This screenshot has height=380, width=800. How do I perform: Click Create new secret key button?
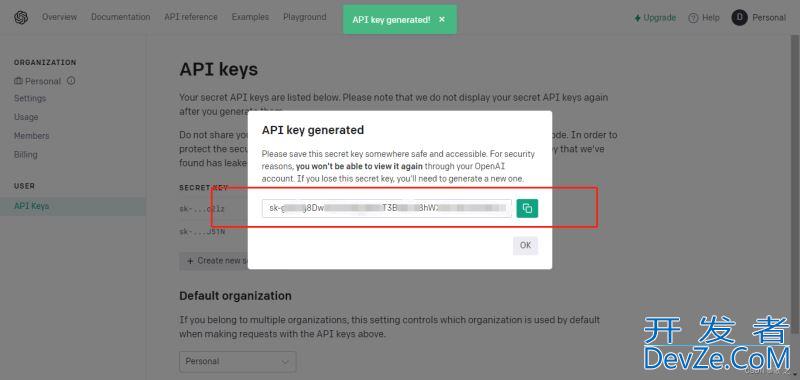tap(214, 261)
